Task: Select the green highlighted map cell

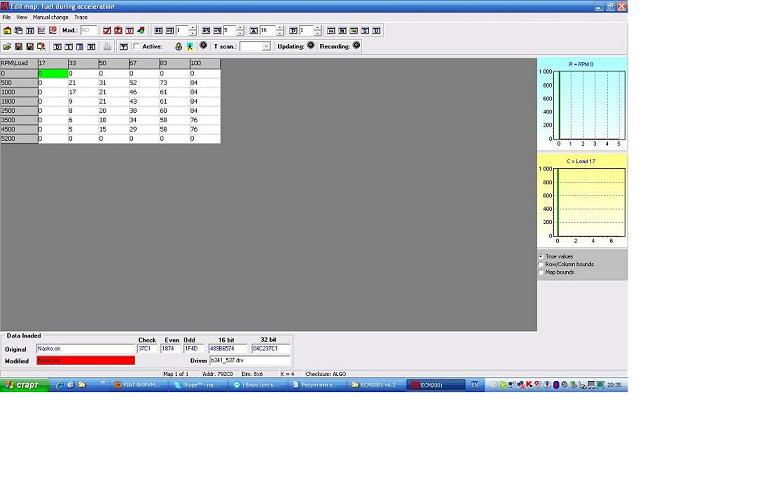Action: [52, 74]
